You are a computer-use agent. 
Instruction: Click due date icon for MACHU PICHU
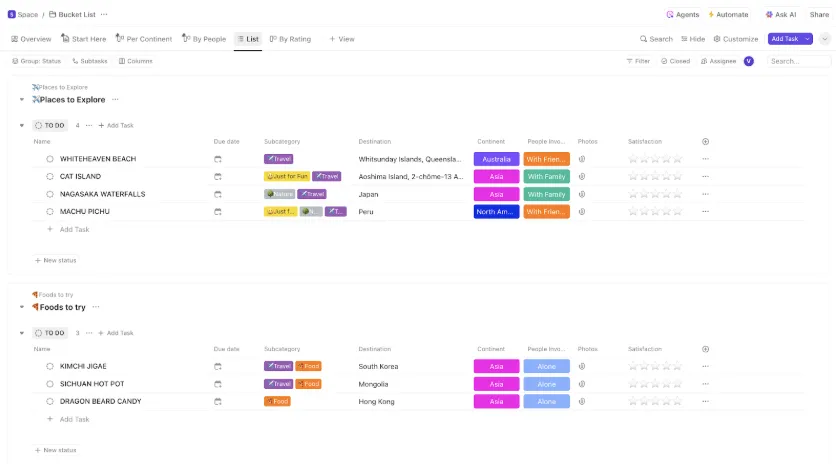[218, 212]
